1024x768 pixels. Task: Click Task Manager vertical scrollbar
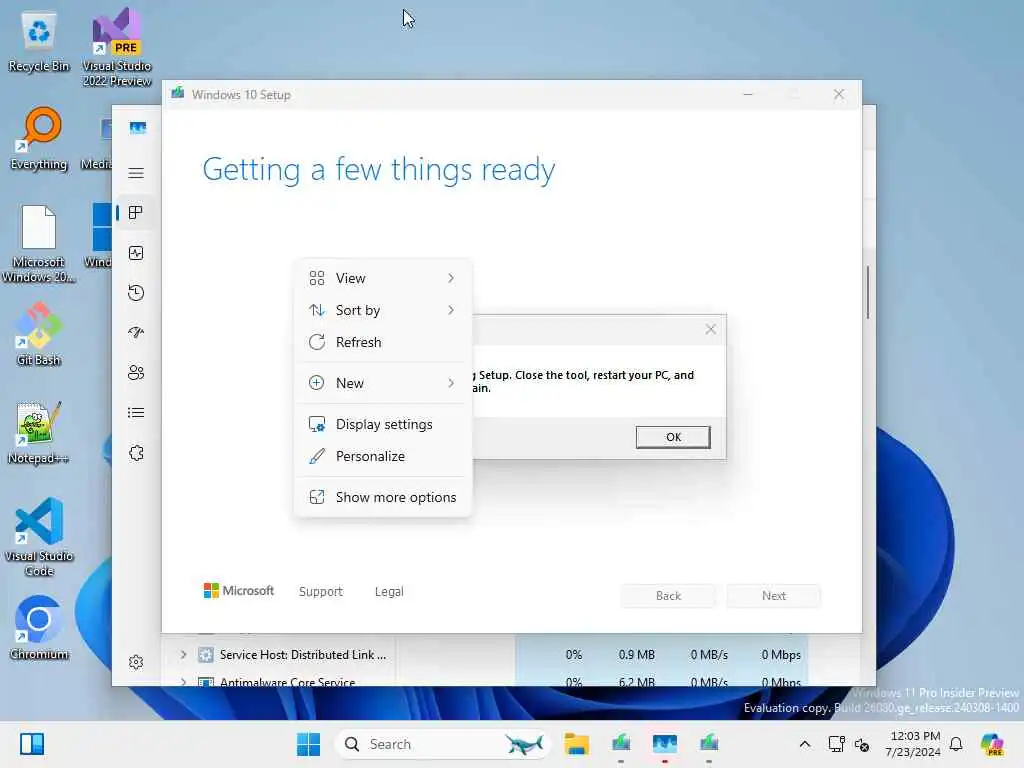pos(868,292)
